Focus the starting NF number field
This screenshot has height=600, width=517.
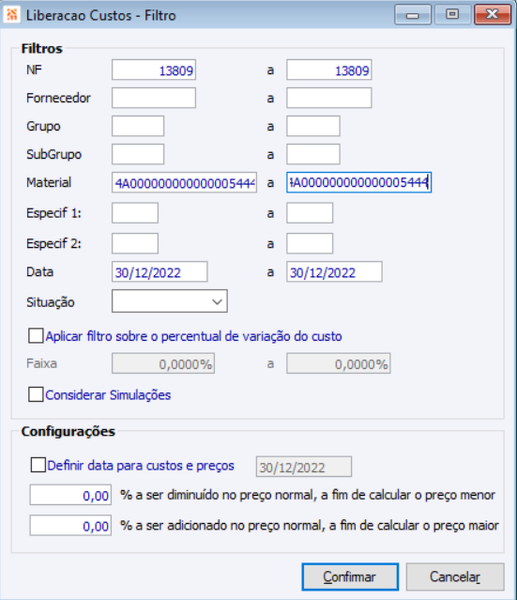coord(154,70)
